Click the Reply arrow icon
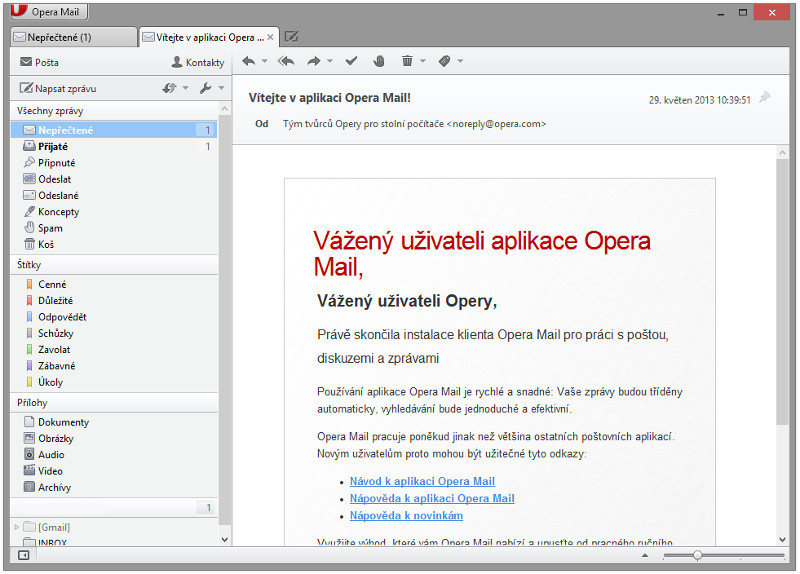This screenshot has height=574, width=800. point(248,61)
